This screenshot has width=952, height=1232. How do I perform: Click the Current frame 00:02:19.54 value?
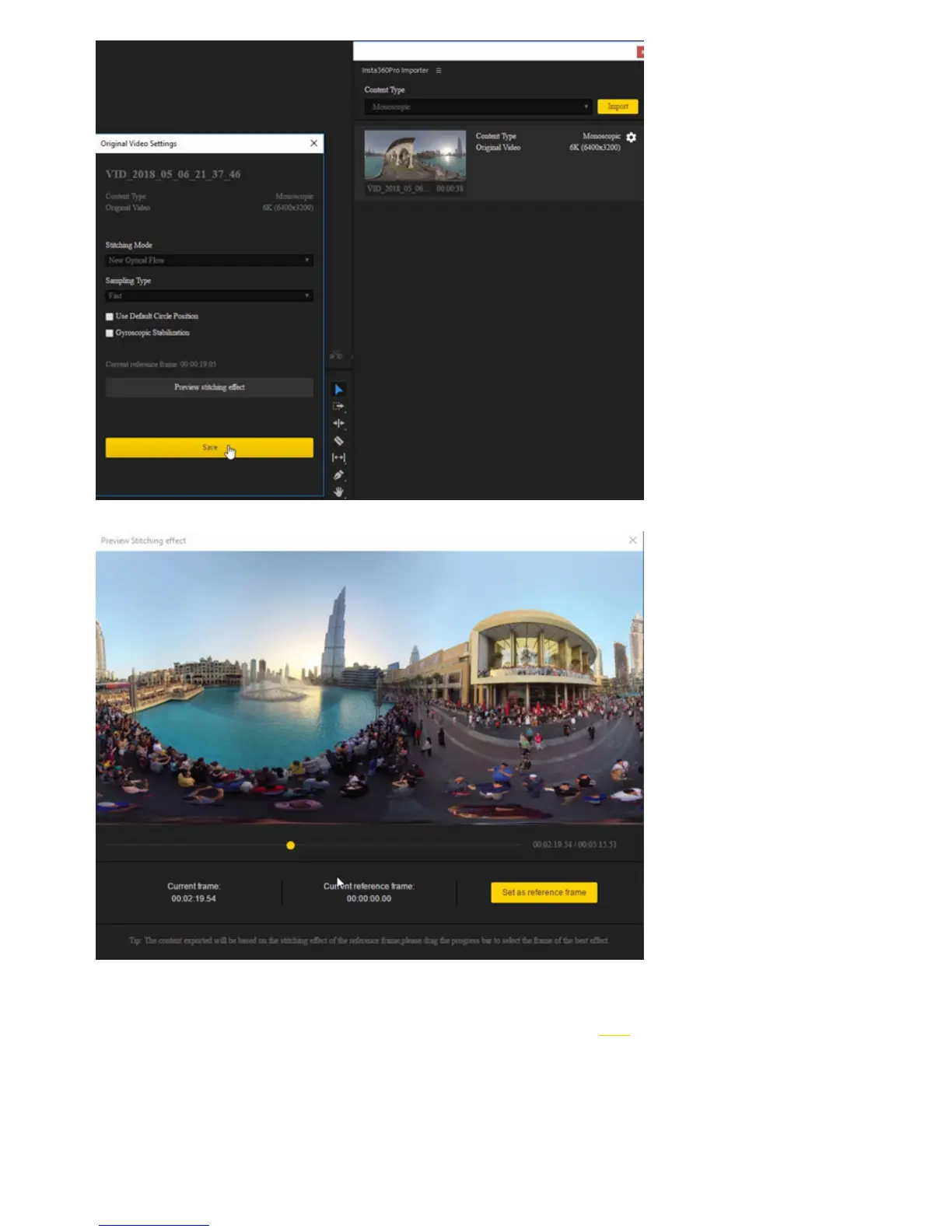tap(194, 898)
